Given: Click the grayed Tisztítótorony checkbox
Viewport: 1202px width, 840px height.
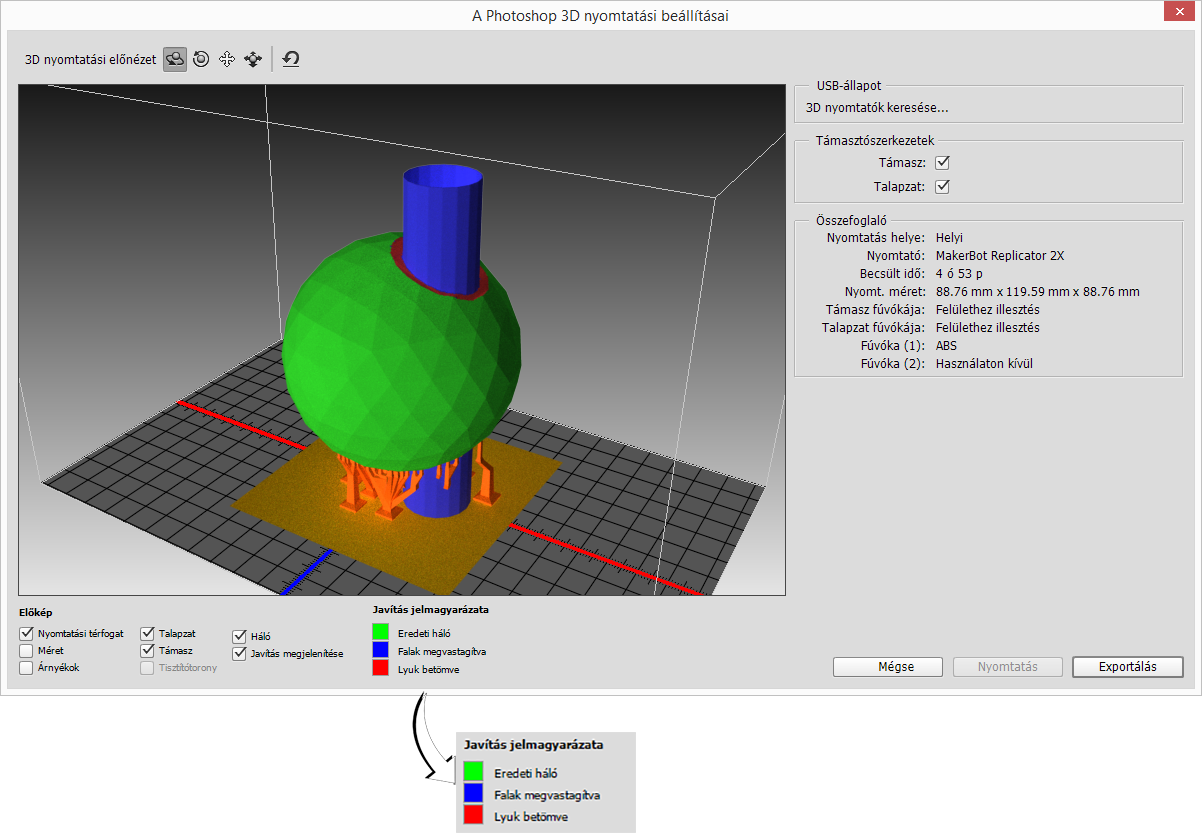Looking at the screenshot, I should pos(148,668).
